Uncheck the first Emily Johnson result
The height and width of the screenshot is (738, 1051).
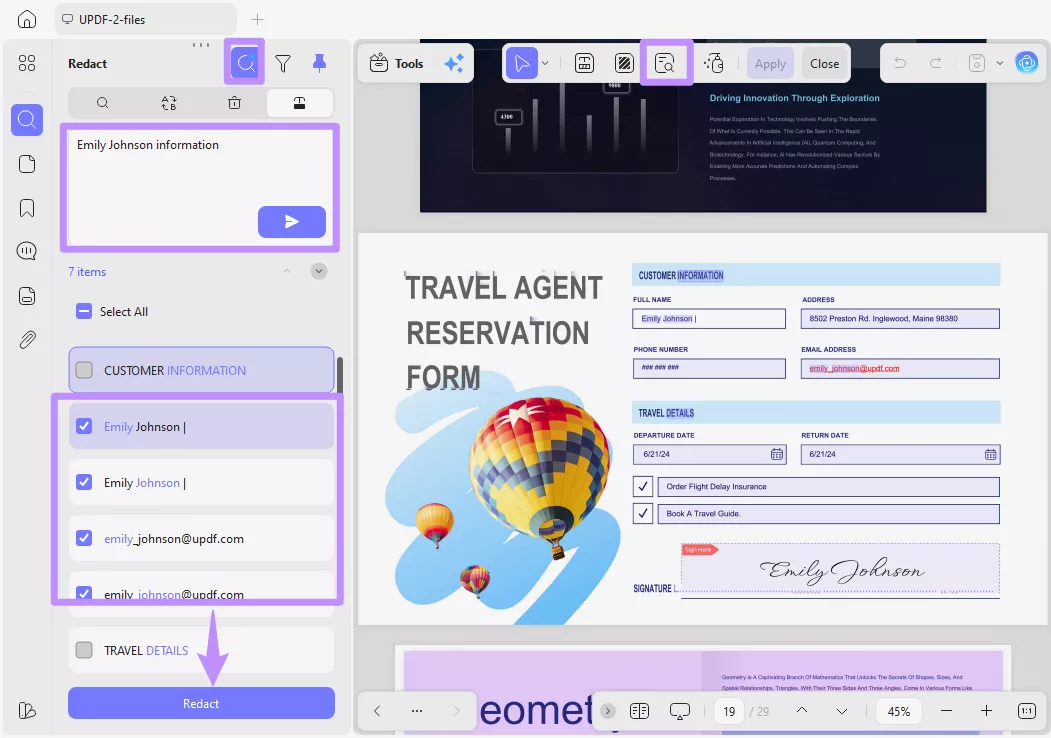[82, 425]
